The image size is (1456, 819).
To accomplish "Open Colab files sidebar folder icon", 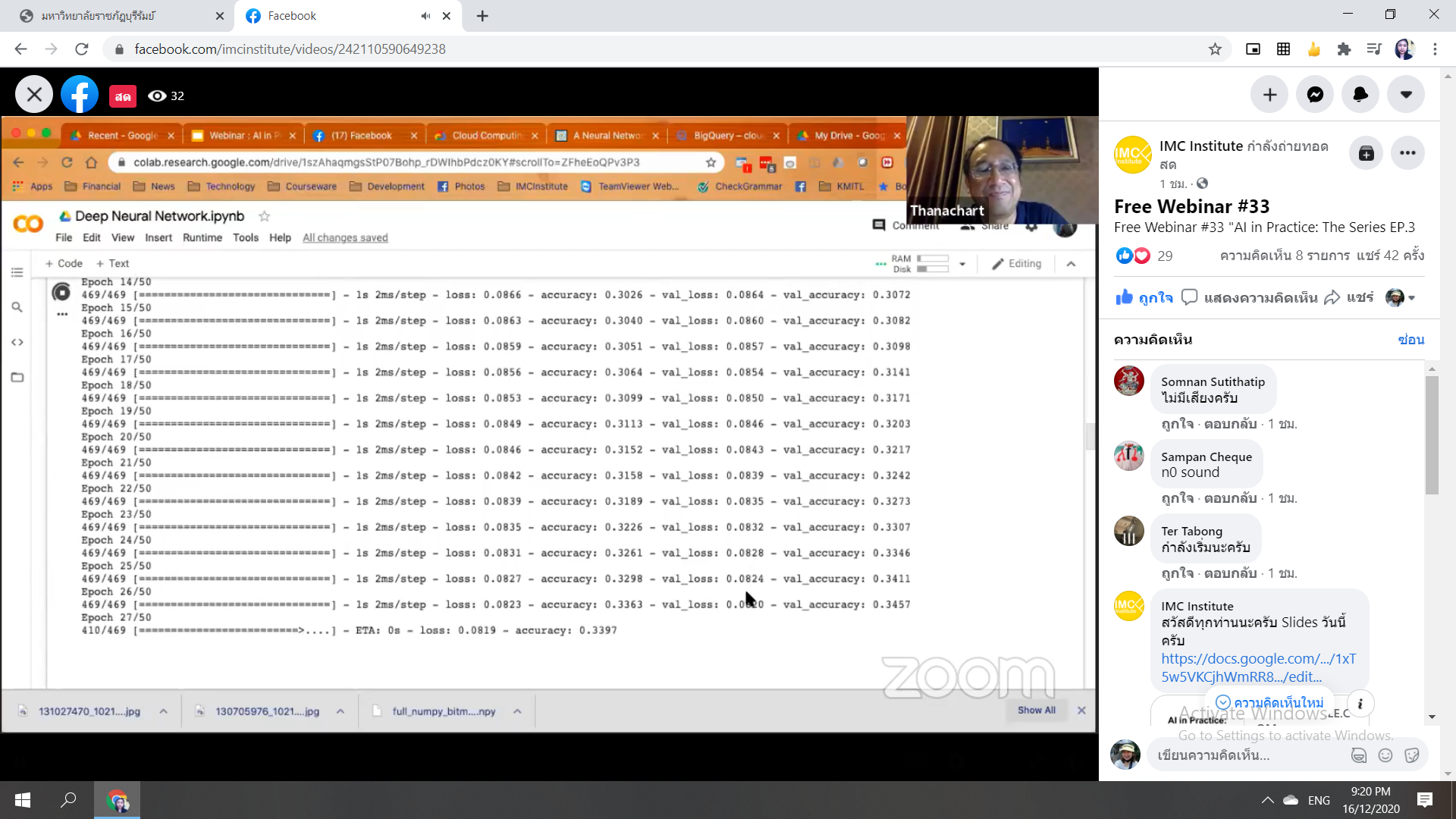I will click(x=17, y=377).
